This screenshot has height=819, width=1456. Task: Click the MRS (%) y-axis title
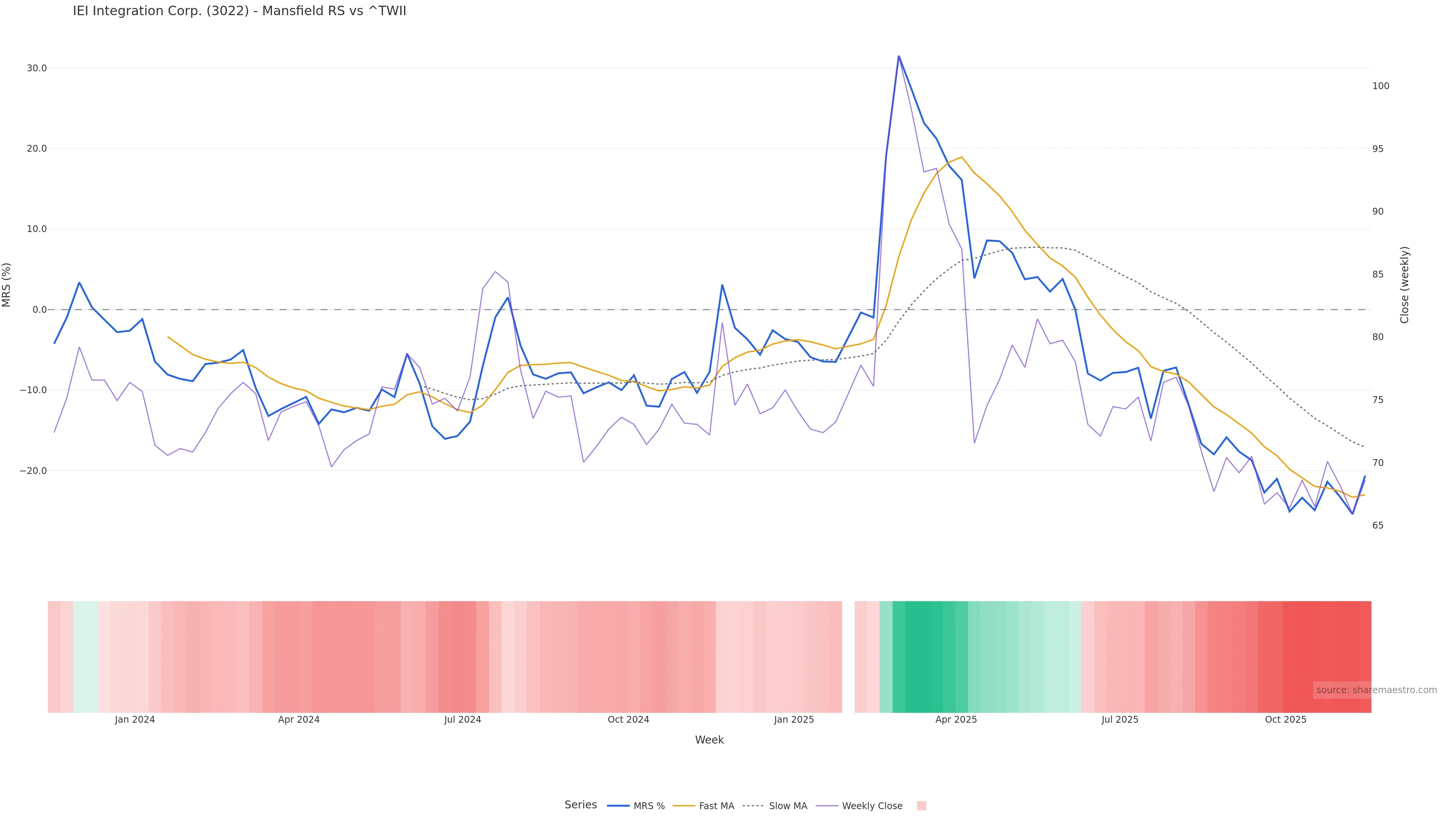[7, 285]
